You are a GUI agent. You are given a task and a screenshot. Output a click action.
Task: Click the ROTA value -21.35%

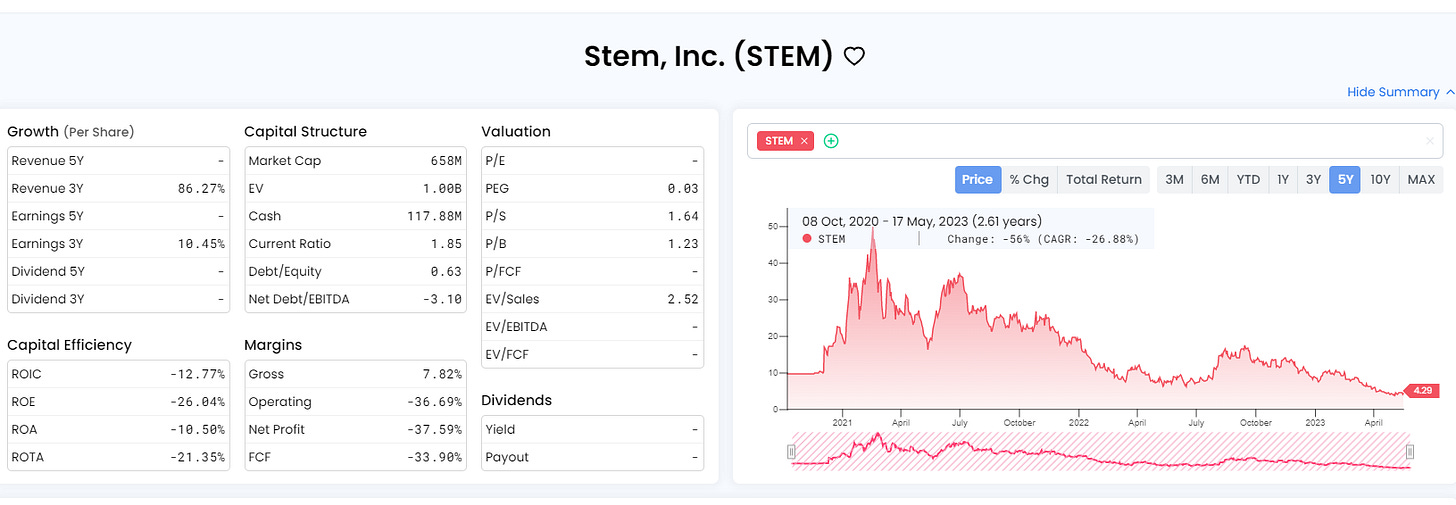198,457
